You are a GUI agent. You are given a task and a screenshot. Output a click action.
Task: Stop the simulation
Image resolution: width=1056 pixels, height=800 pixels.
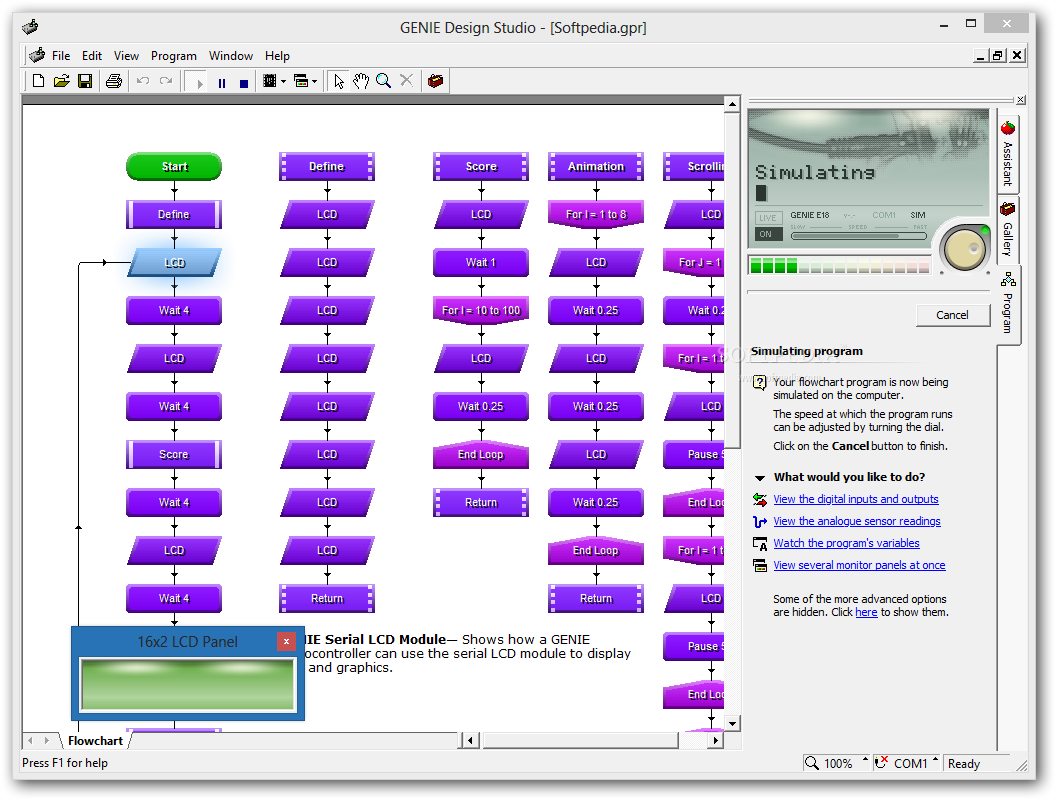click(x=244, y=83)
